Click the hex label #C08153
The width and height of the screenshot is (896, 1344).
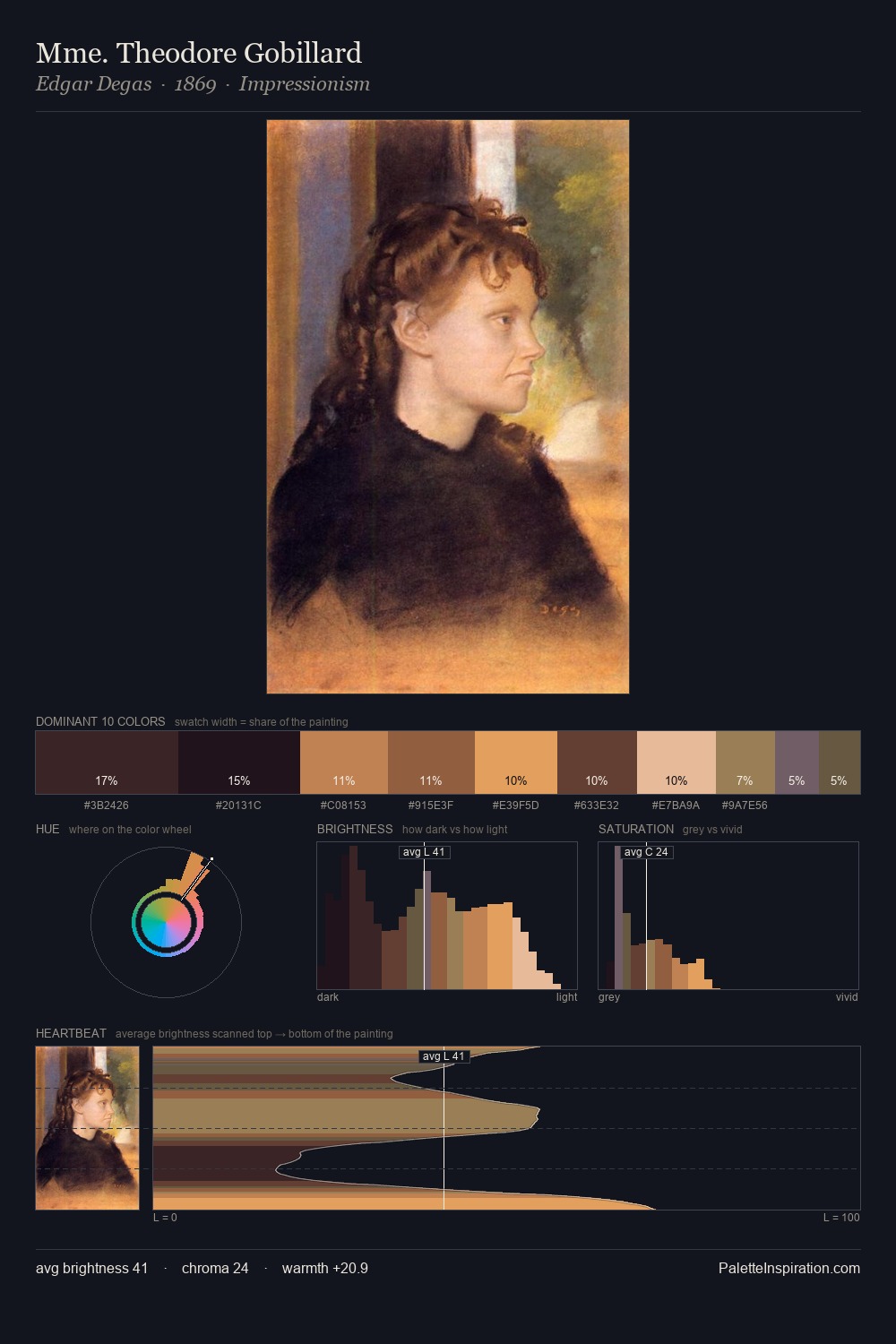(343, 806)
